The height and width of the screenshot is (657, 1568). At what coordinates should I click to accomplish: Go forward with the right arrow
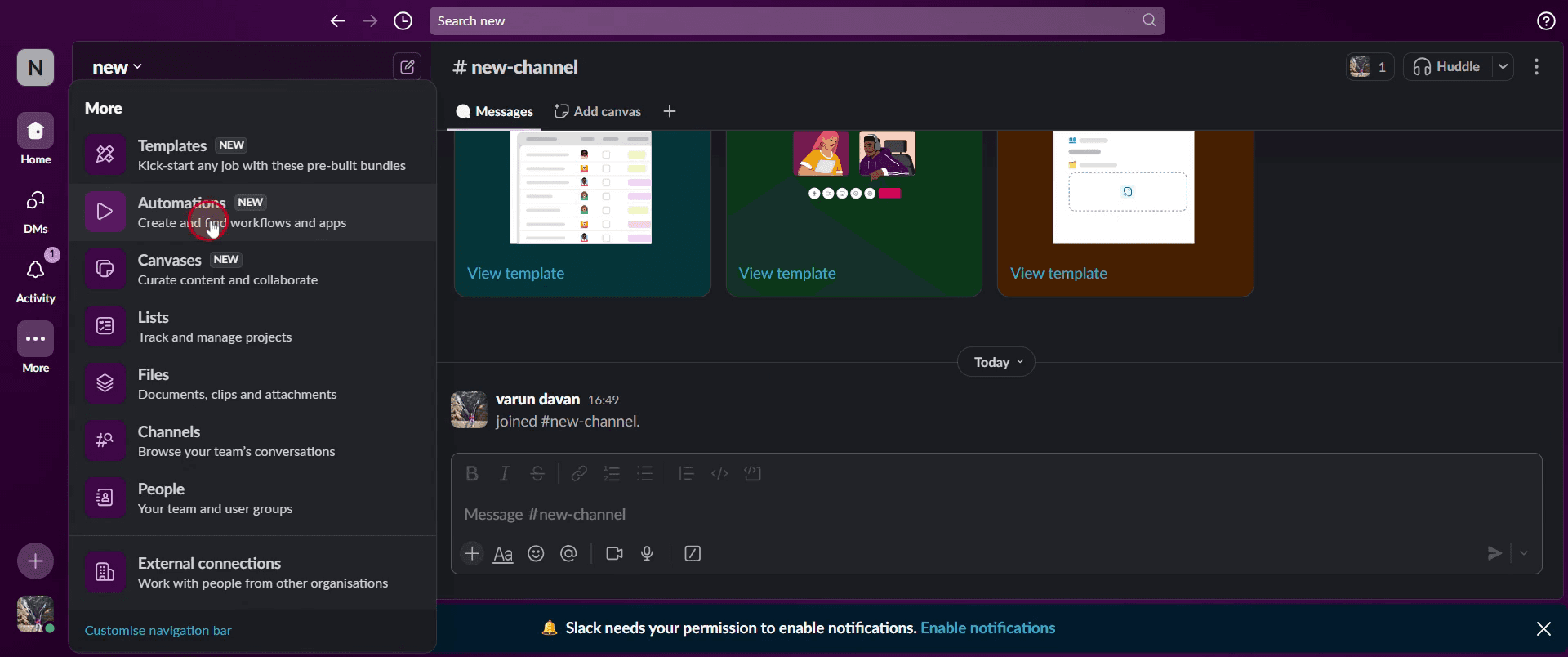tap(370, 21)
